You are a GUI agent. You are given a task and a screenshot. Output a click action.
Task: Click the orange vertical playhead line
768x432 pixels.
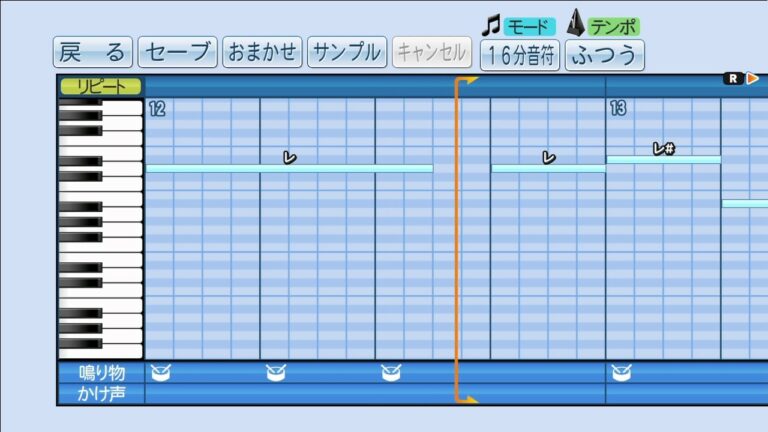457,240
